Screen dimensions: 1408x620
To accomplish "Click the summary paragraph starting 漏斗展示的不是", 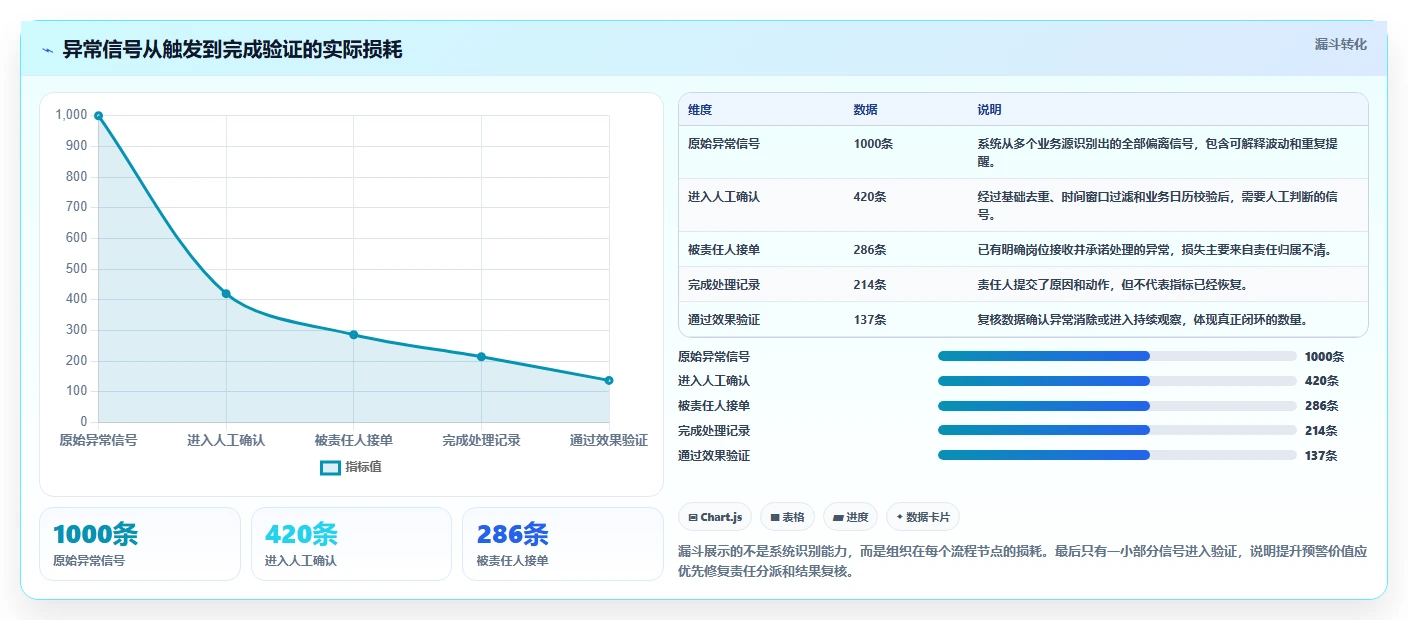I will (x=1022, y=562).
